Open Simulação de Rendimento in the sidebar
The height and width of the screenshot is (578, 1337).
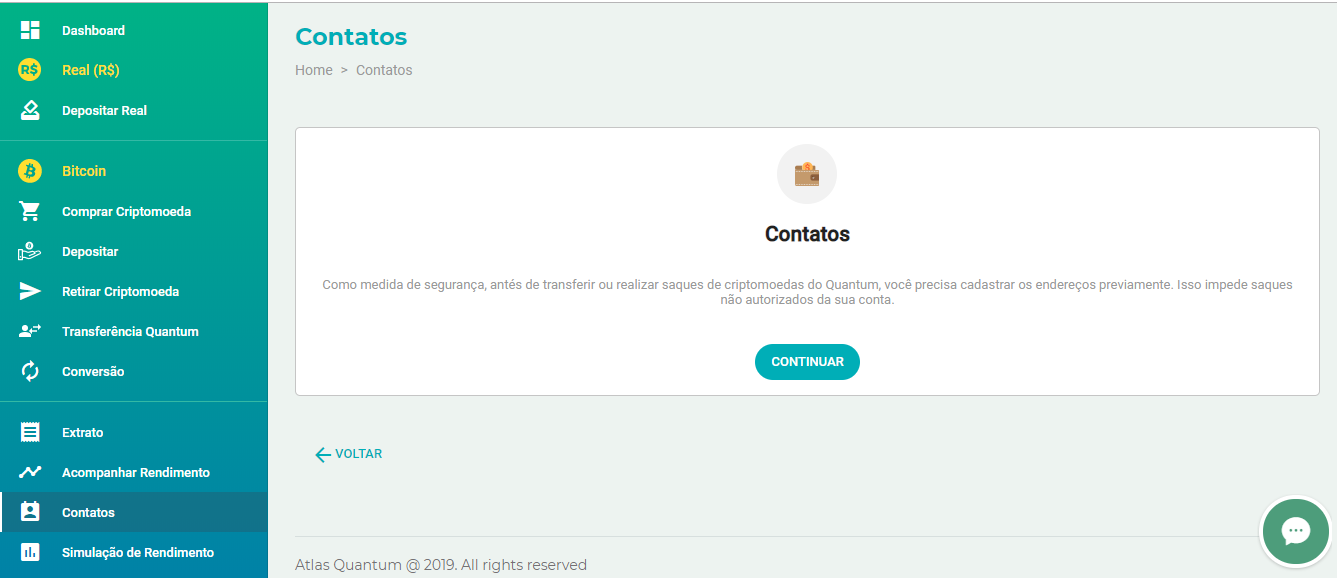pyautogui.click(x=134, y=552)
